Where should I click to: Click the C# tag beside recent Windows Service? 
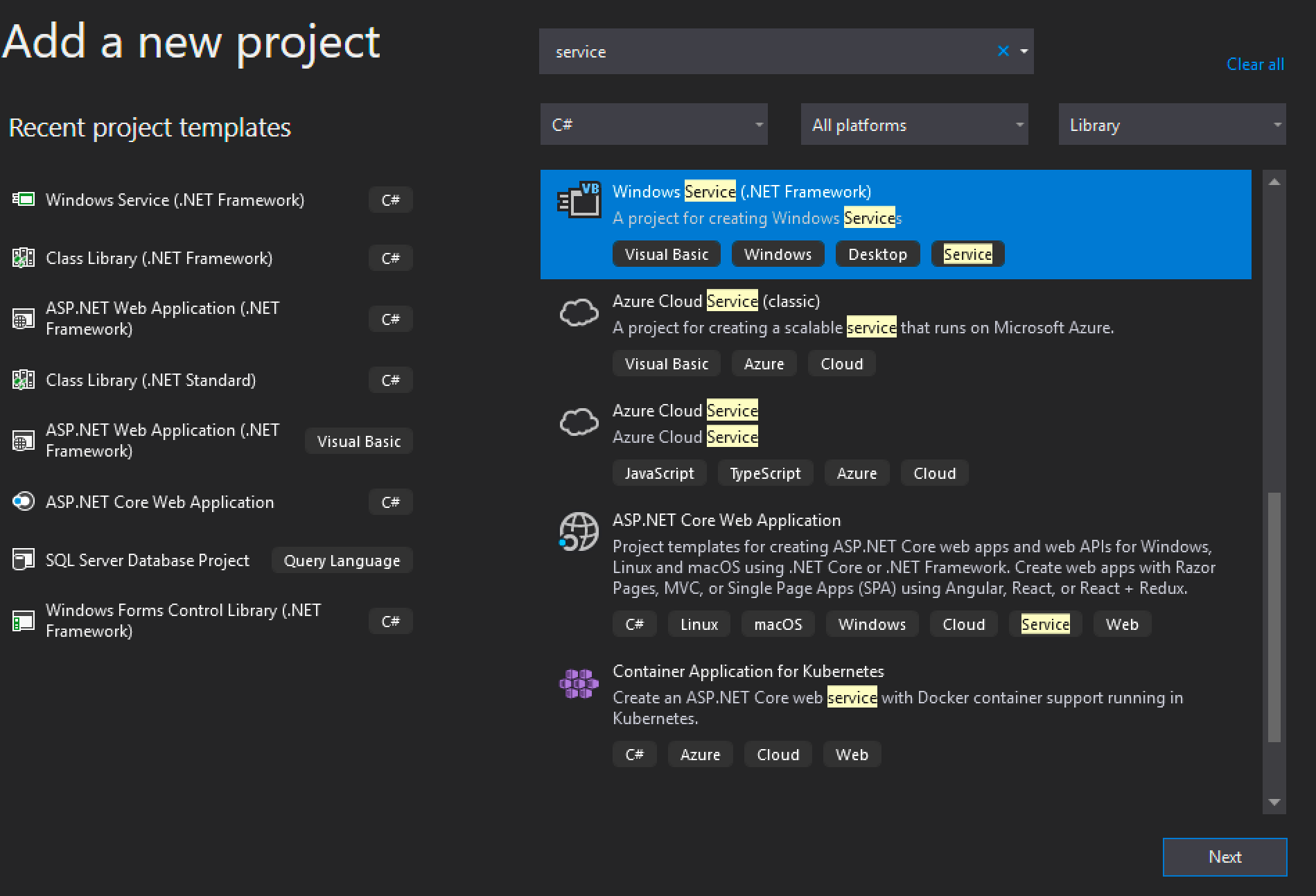(390, 200)
